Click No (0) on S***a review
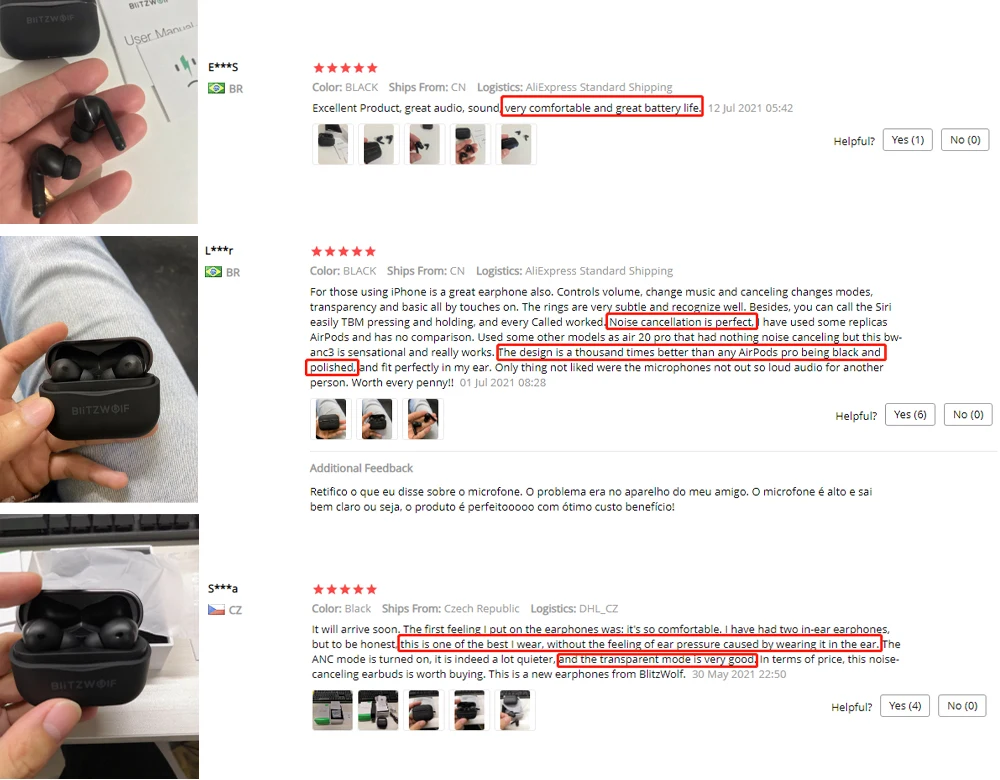1000x780 pixels. [x=962, y=705]
